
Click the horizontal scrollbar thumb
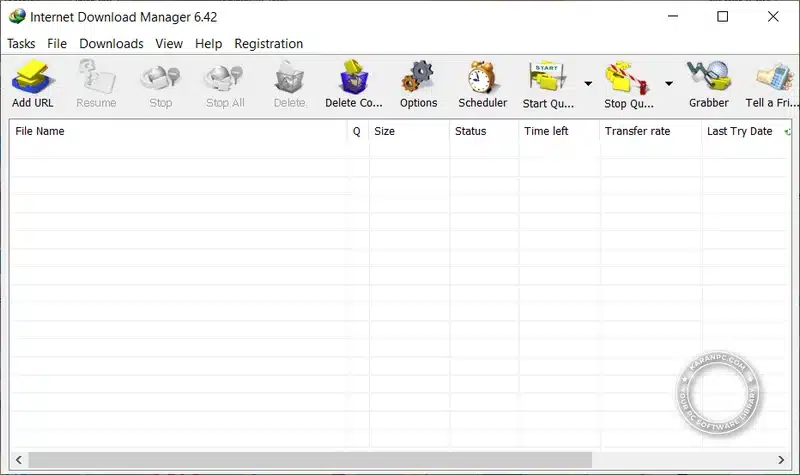[x=310, y=460]
